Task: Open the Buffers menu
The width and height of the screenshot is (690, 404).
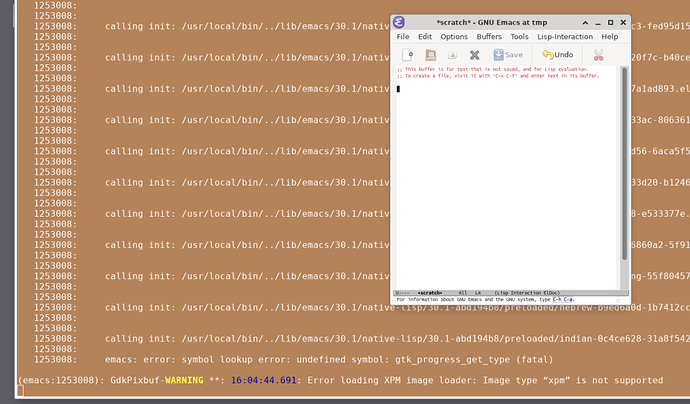Action: 489,37
